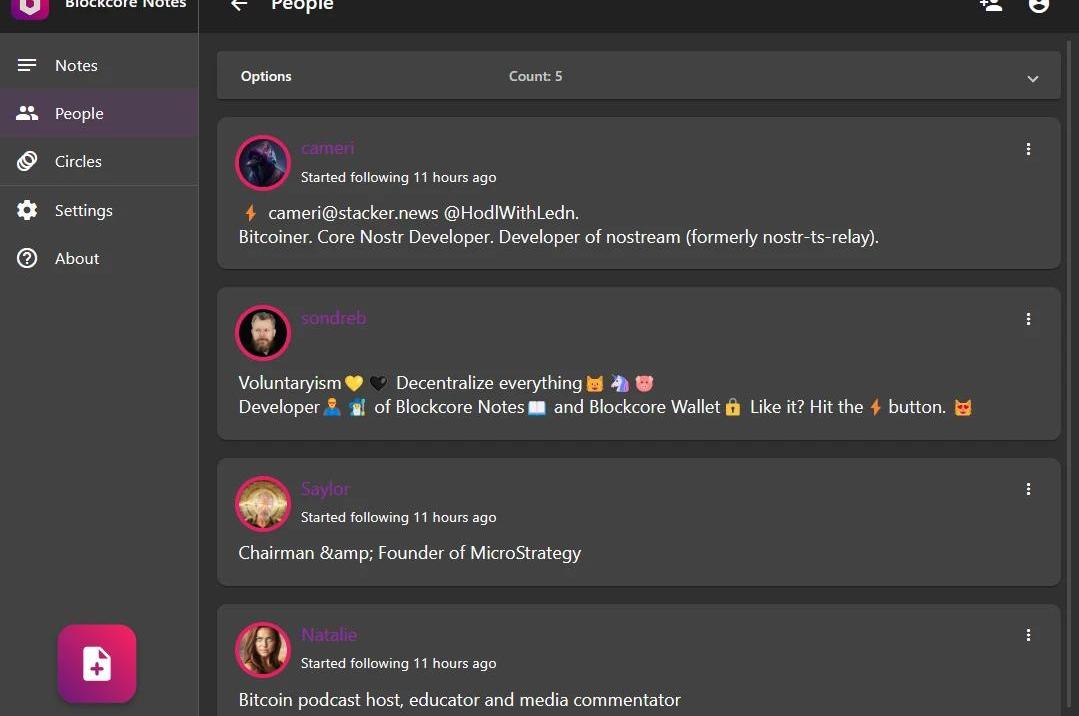Open the more options menu for cameri

pos(1028,149)
